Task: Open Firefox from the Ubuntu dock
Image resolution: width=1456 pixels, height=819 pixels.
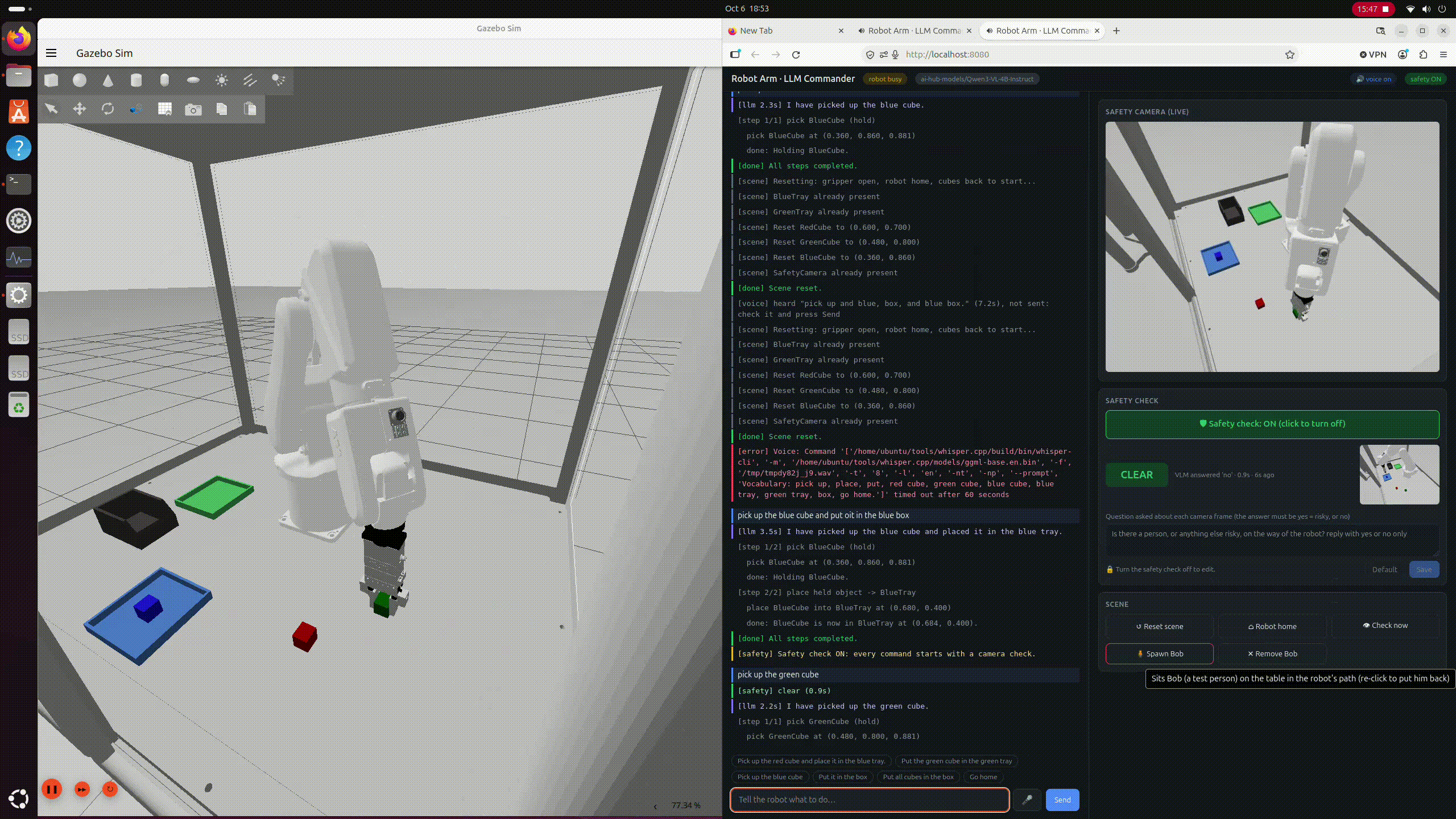Action: coord(19,39)
